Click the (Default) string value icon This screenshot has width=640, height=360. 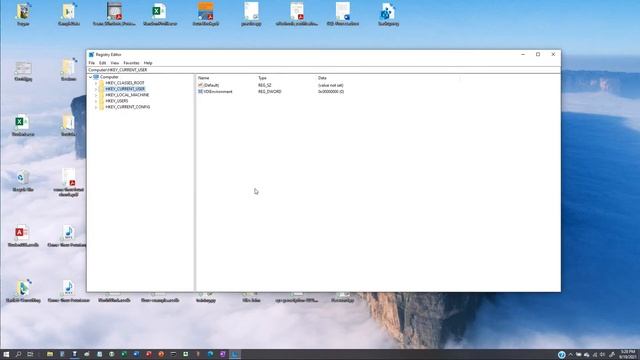(200, 85)
